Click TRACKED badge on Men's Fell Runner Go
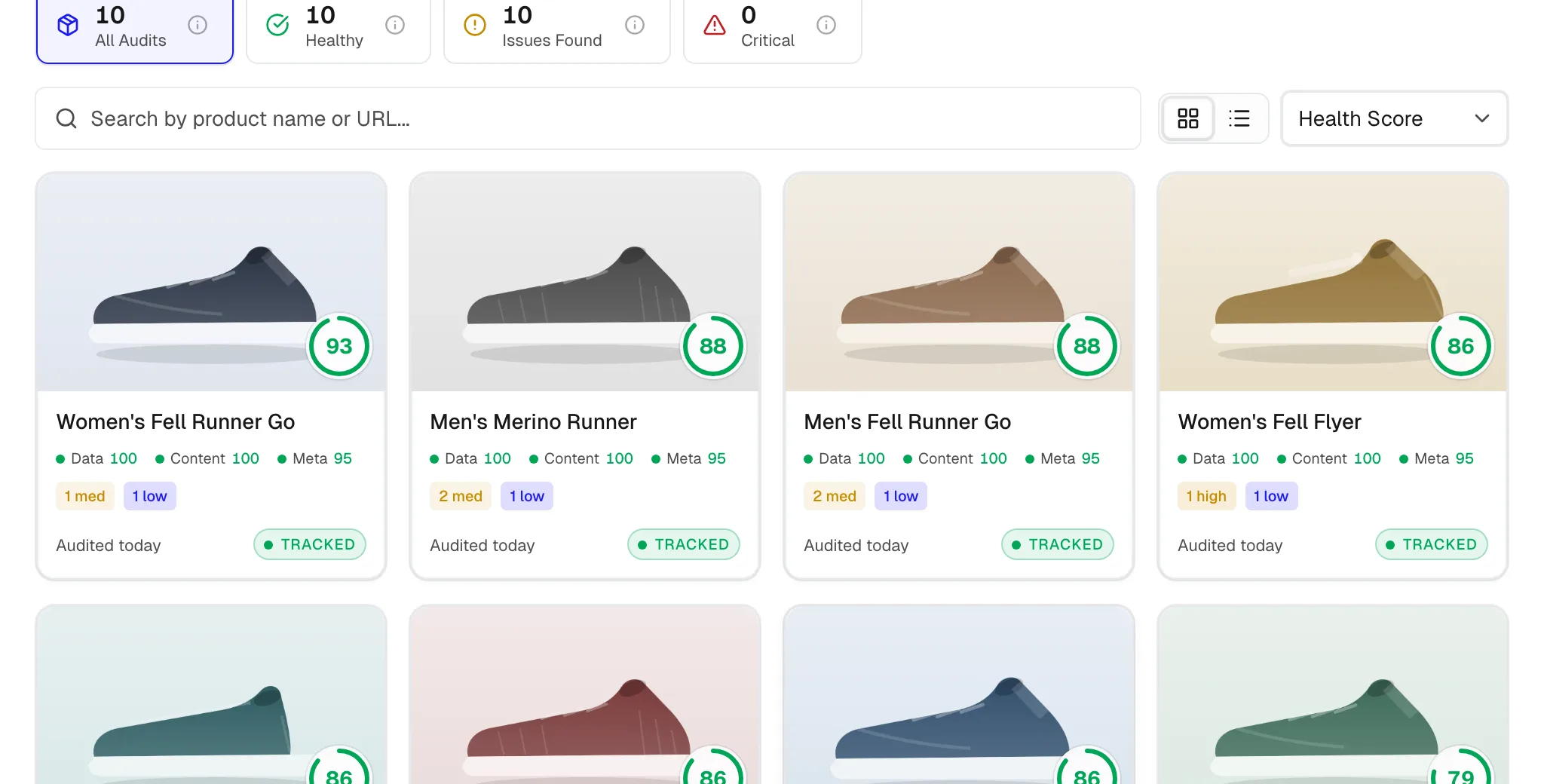The image size is (1544, 784). click(1058, 544)
